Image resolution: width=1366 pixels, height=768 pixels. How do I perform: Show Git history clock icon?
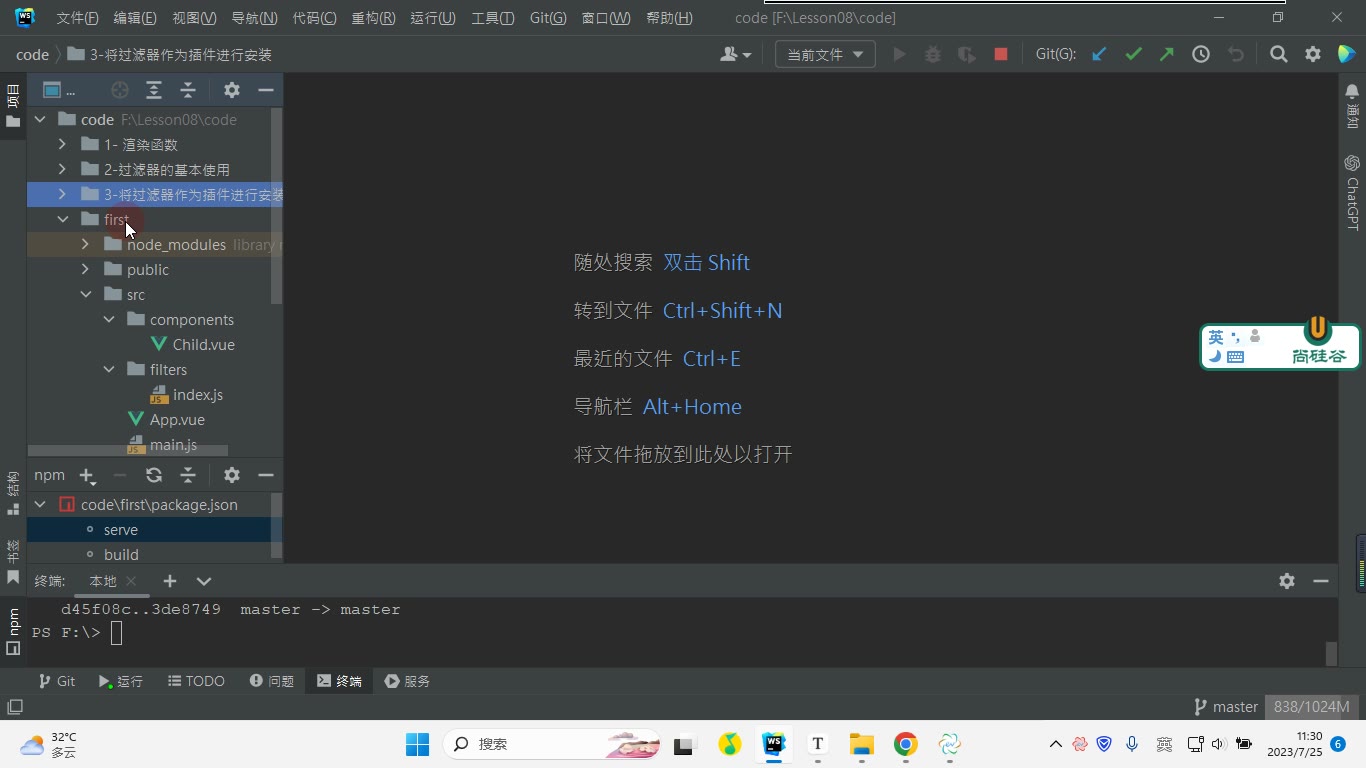1201,55
